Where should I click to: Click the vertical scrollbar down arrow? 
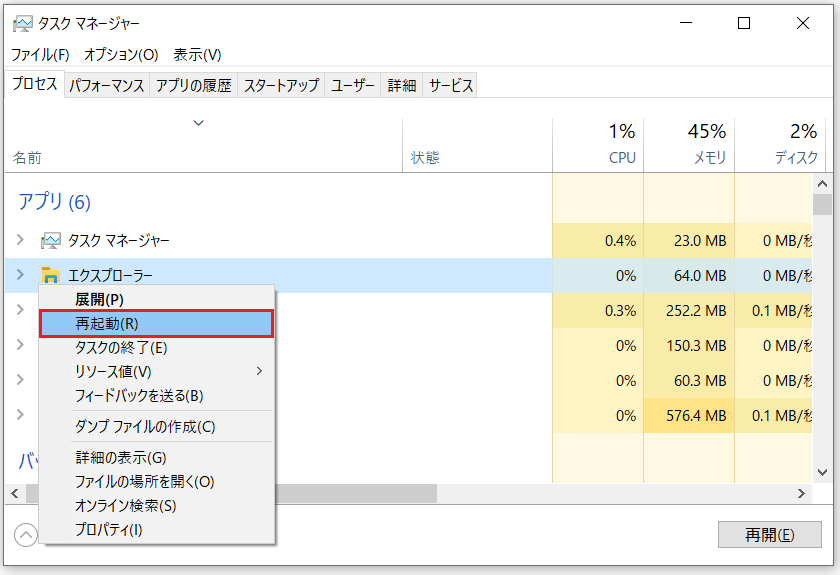pyautogui.click(x=822, y=473)
